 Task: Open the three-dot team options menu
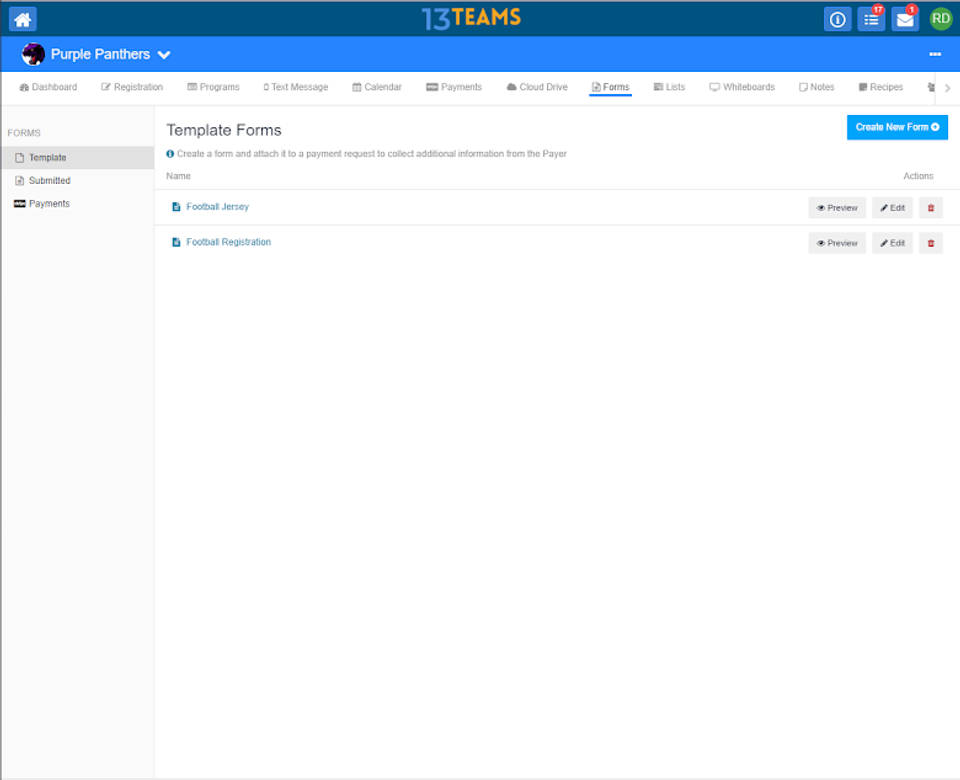[935, 54]
